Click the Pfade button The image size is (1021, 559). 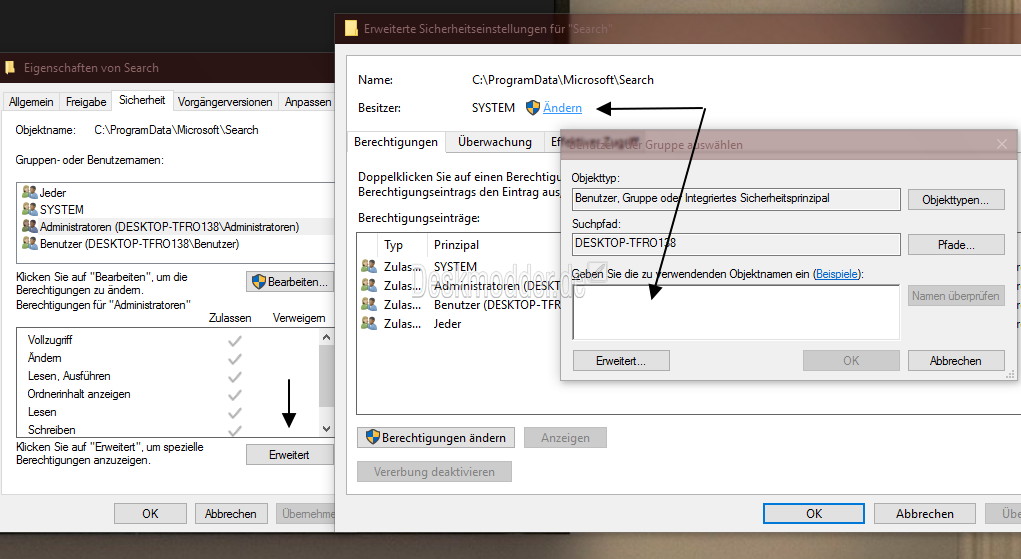coord(955,244)
